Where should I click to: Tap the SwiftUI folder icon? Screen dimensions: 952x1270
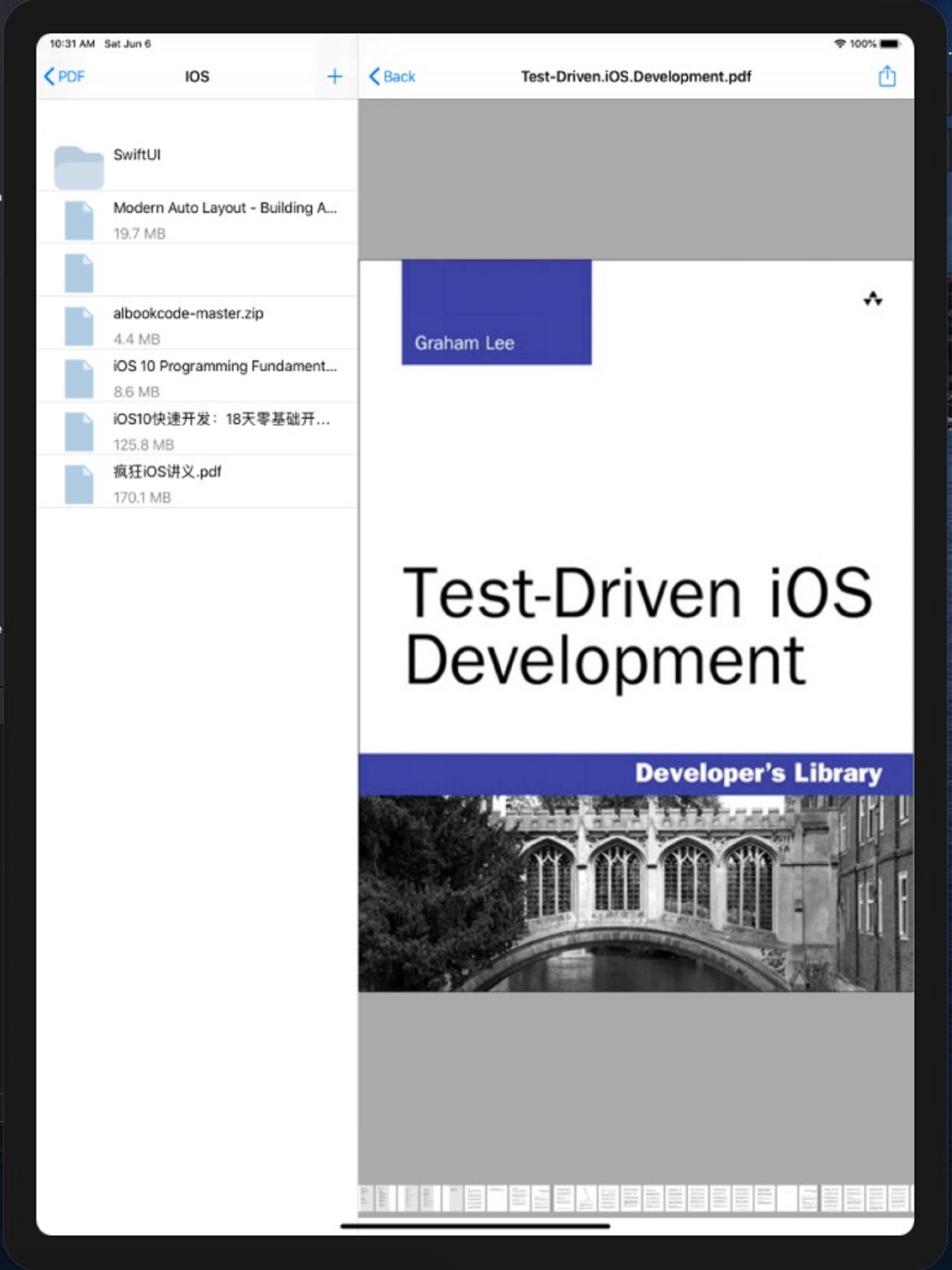click(79, 167)
